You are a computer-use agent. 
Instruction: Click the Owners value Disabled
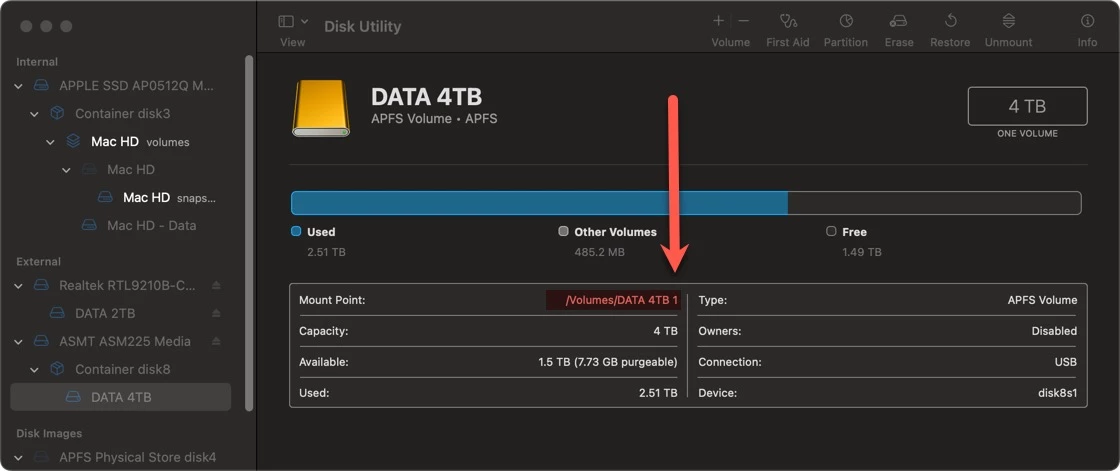tap(1054, 332)
